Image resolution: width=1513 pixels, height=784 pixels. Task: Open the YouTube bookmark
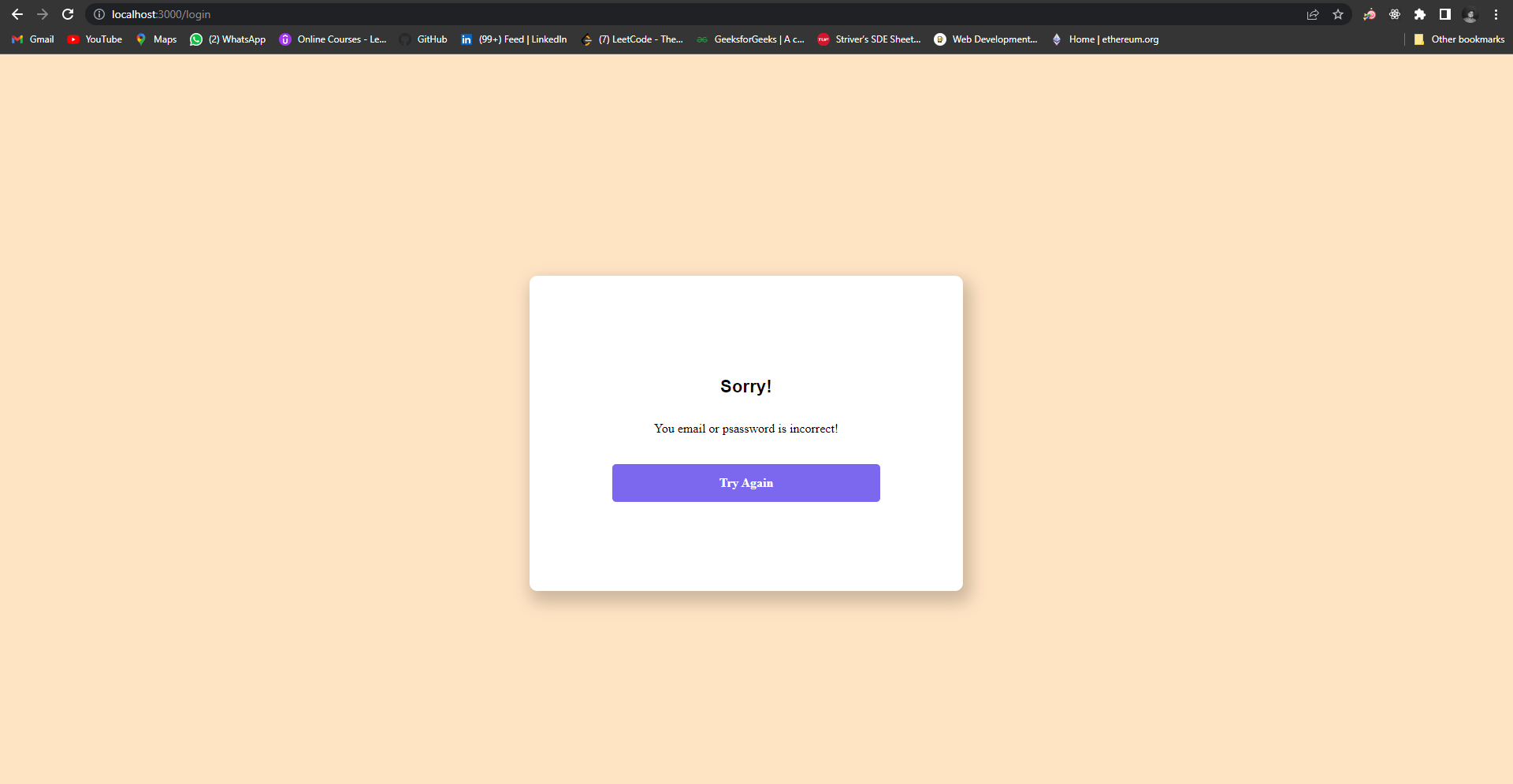point(95,39)
